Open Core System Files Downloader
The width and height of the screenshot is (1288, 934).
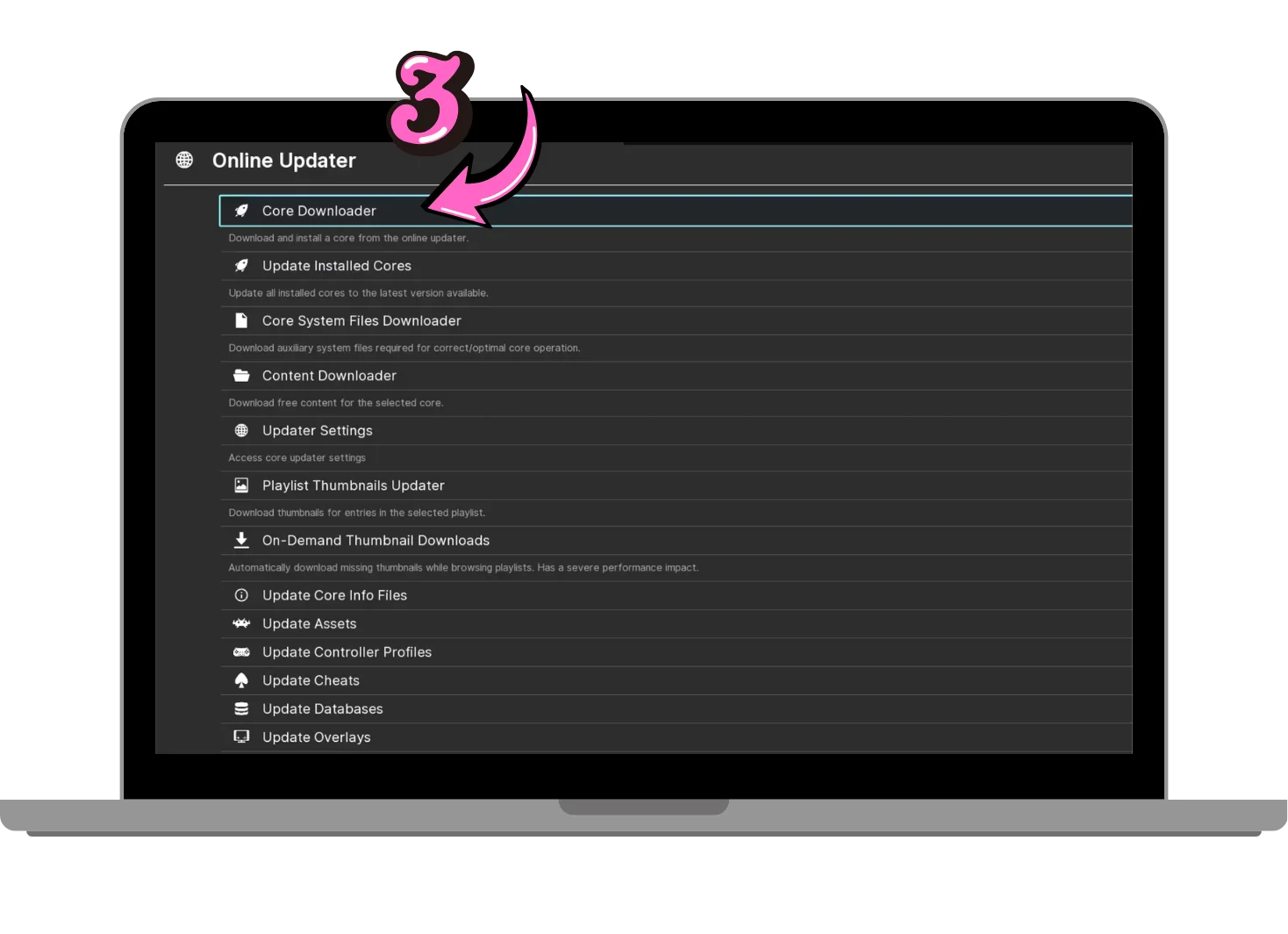click(x=676, y=320)
